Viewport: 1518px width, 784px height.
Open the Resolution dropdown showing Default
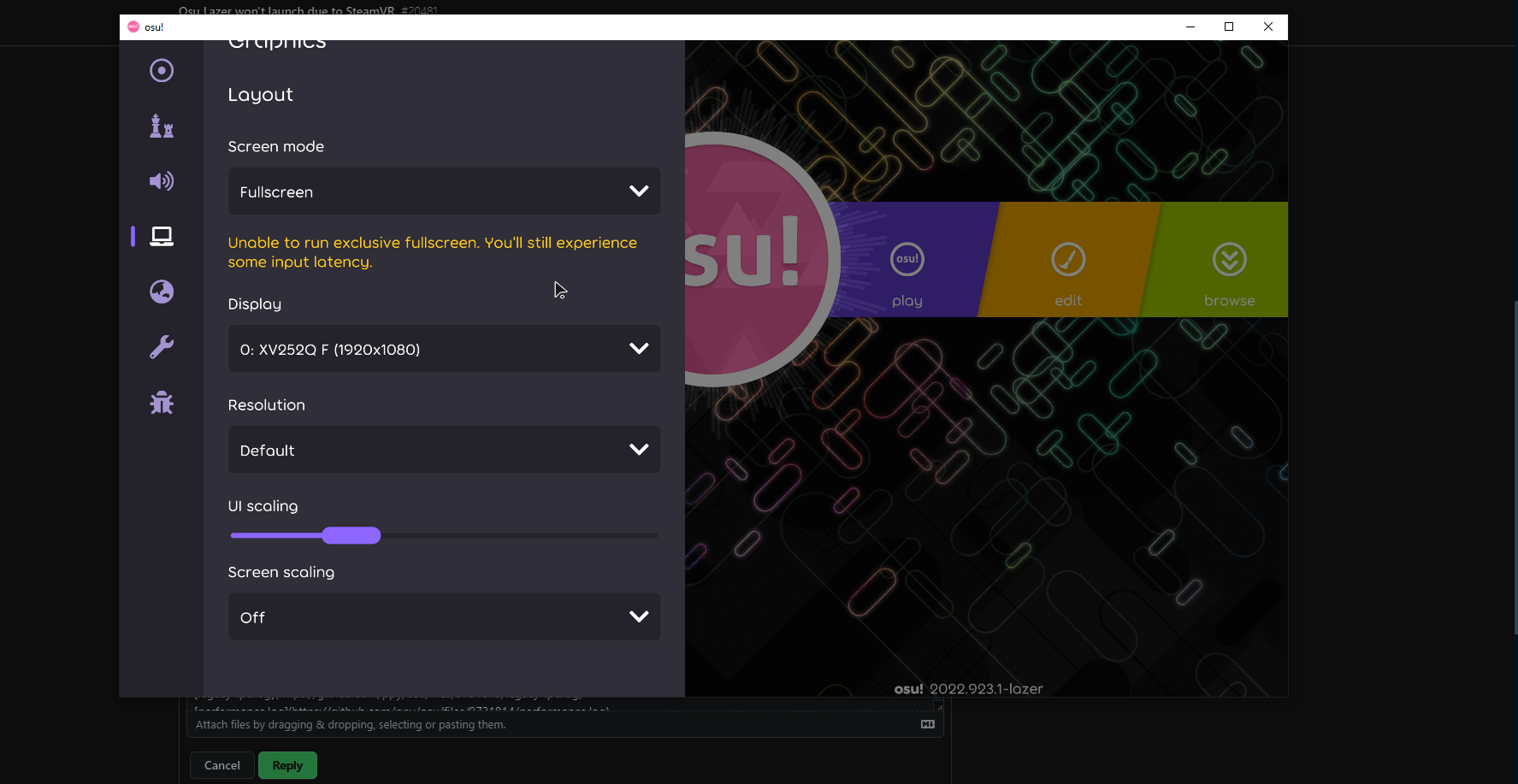tap(443, 450)
